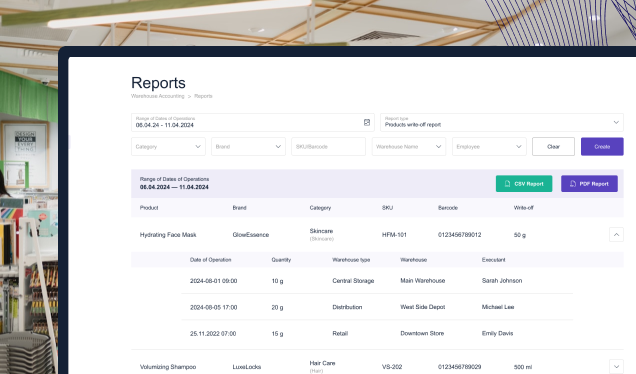Expand the Volumizing Shampoo row

[616, 367]
